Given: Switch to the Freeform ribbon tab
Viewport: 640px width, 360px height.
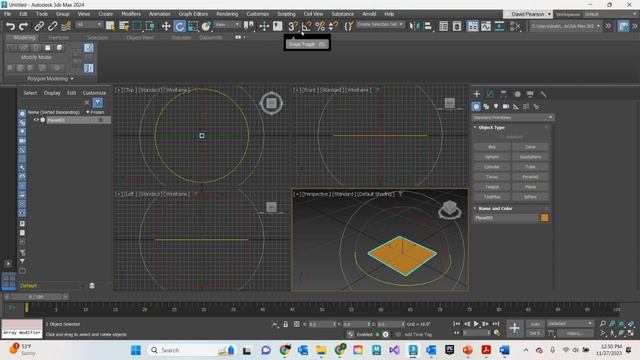Looking at the screenshot, I should point(59,37).
